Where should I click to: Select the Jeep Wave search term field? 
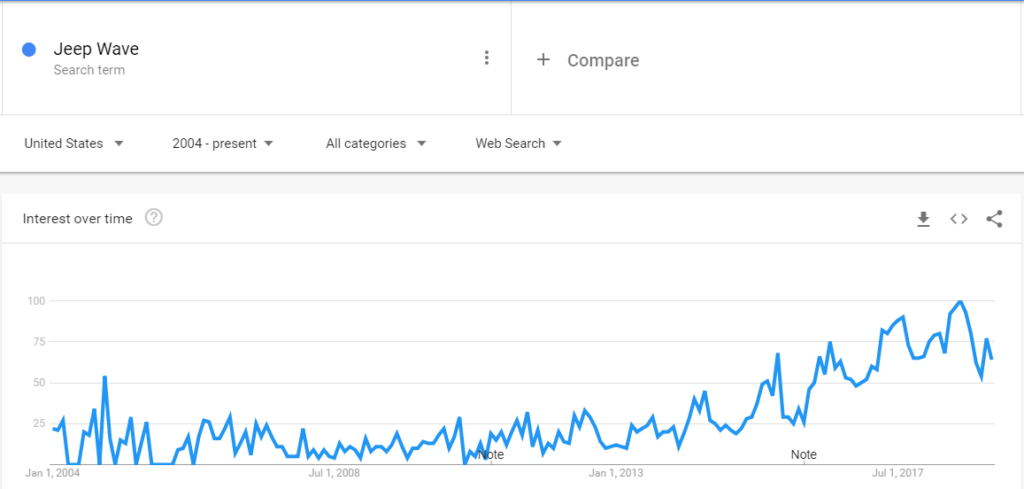(x=257, y=58)
